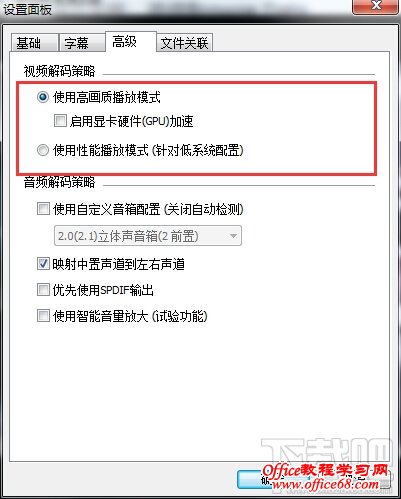Choose 使用性能播放模式 radio option

43,150
